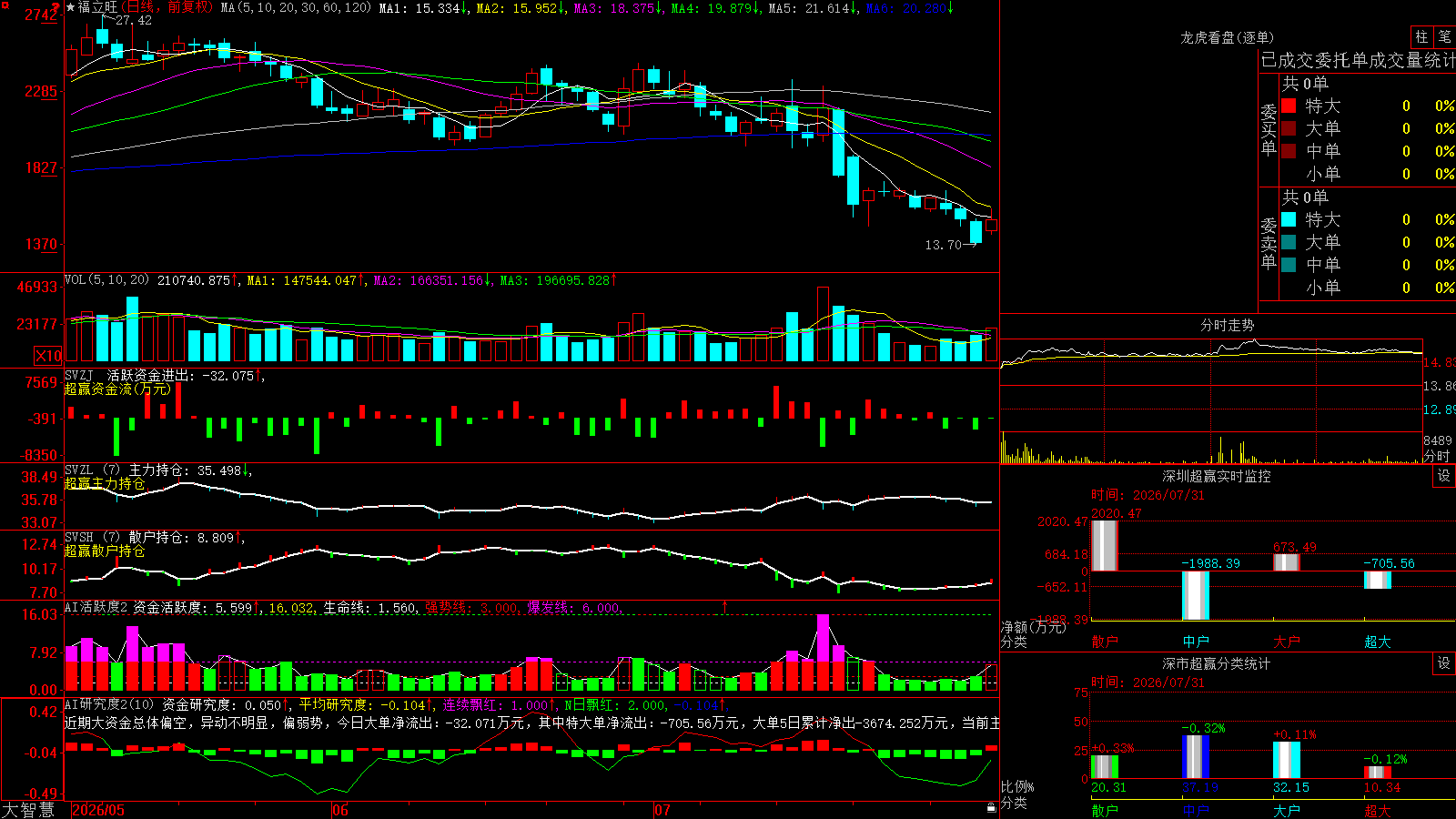Screen dimensions: 1456x819
Task: Click the 连续飘红: 1.000 label
Action: click(x=498, y=704)
